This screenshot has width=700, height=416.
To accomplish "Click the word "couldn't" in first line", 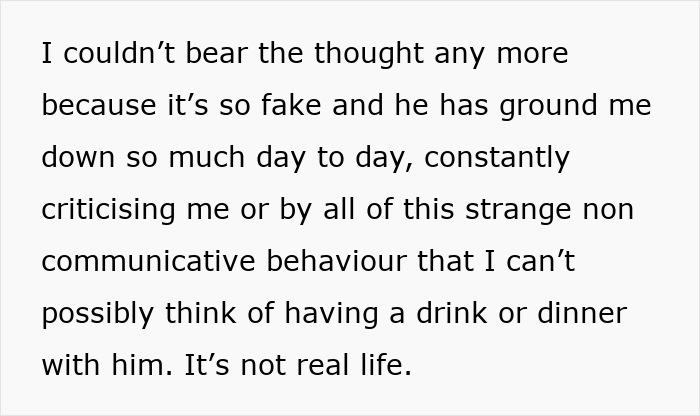I will [119, 53].
